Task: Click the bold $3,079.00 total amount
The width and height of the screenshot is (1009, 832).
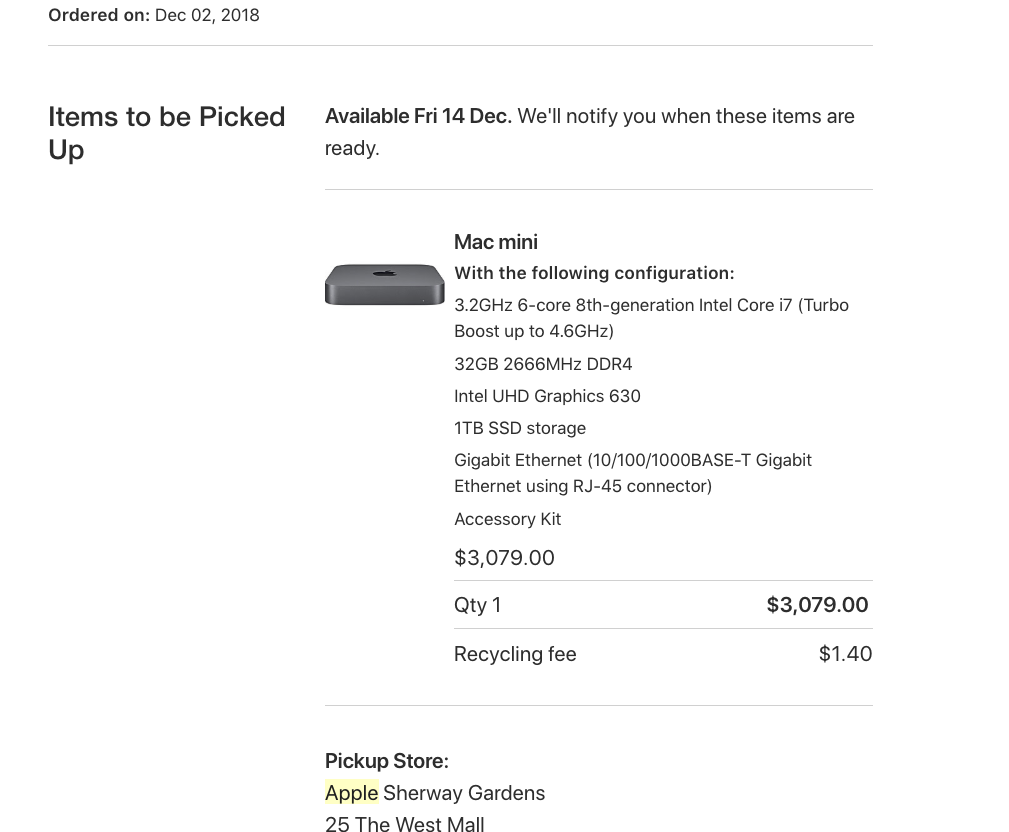Action: [817, 605]
